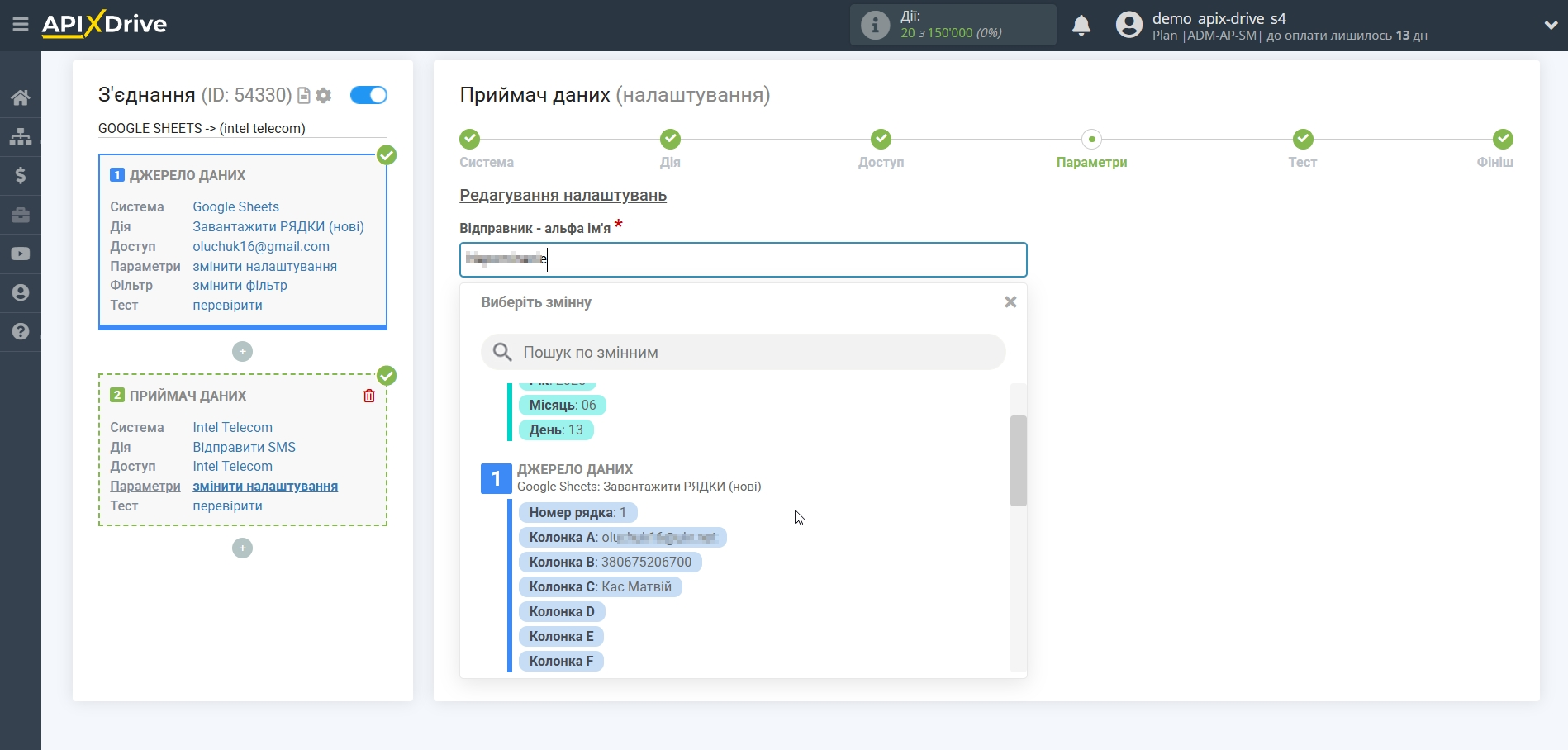Click the data source block title
Image resolution: width=1568 pixels, height=750 pixels.
(x=188, y=175)
